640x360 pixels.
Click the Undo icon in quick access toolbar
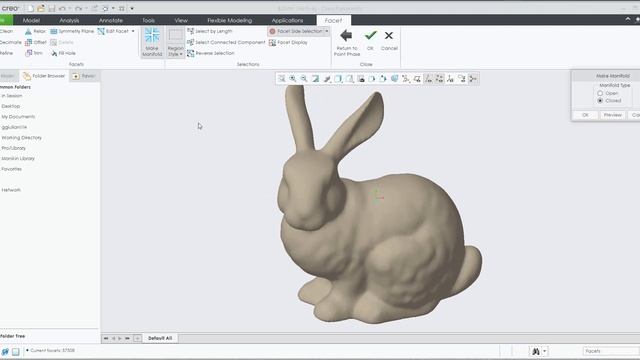62,8
